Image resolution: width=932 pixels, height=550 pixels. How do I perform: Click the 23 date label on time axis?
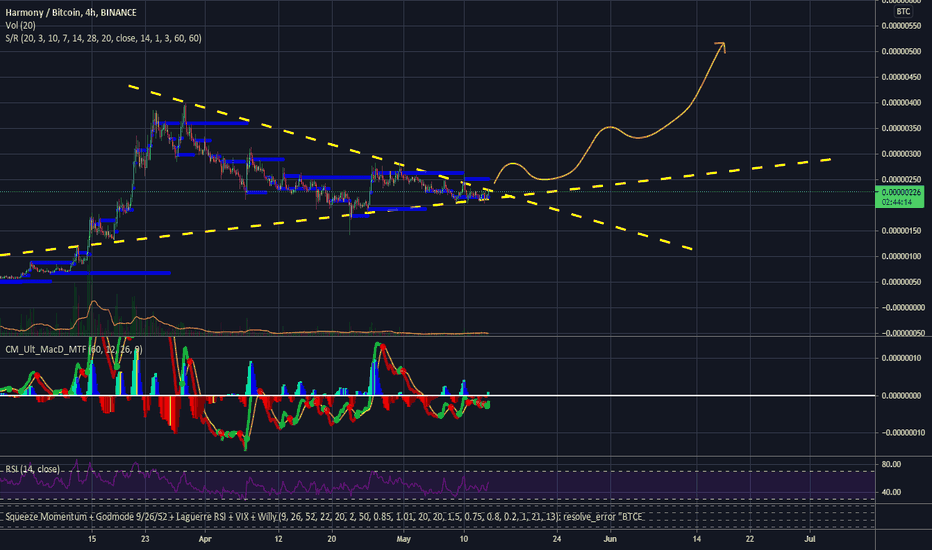coord(145,539)
